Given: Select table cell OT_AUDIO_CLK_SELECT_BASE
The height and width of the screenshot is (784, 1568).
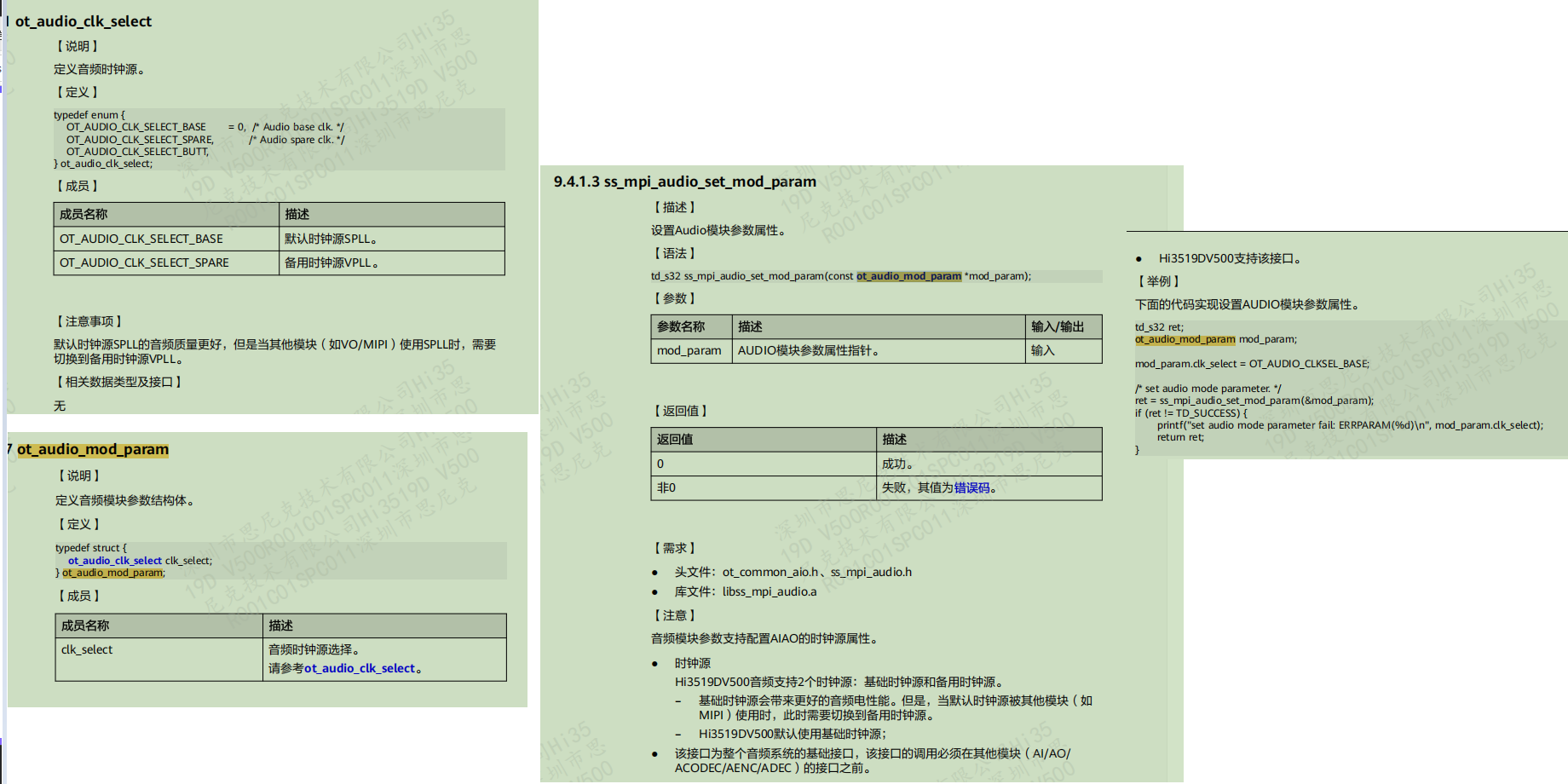Looking at the screenshot, I should point(166,239).
